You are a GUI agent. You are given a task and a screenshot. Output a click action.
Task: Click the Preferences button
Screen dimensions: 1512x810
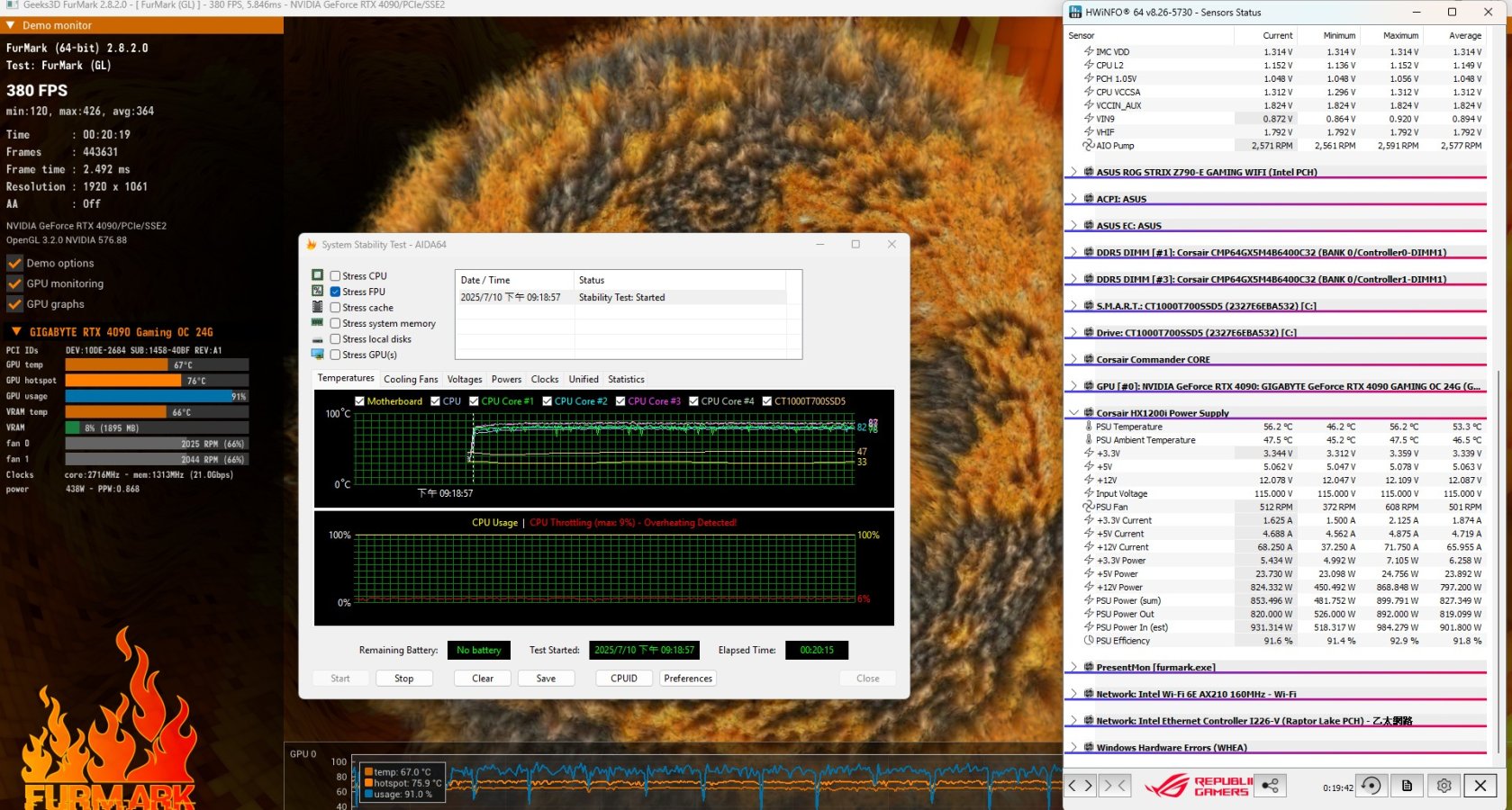coord(688,679)
